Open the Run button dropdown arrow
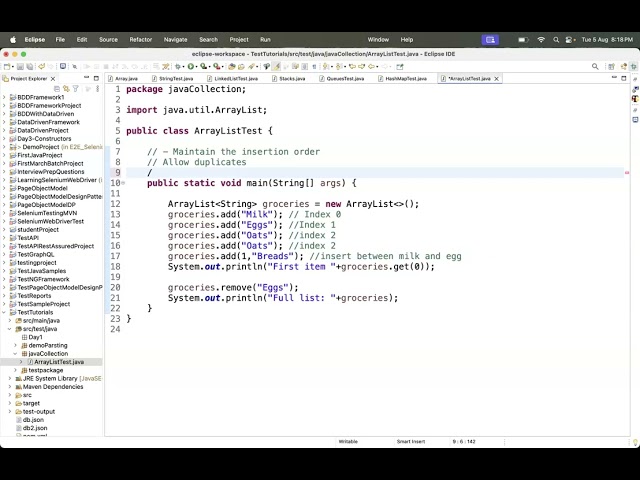Image resolution: width=640 pixels, height=480 pixels. click(x=196, y=67)
